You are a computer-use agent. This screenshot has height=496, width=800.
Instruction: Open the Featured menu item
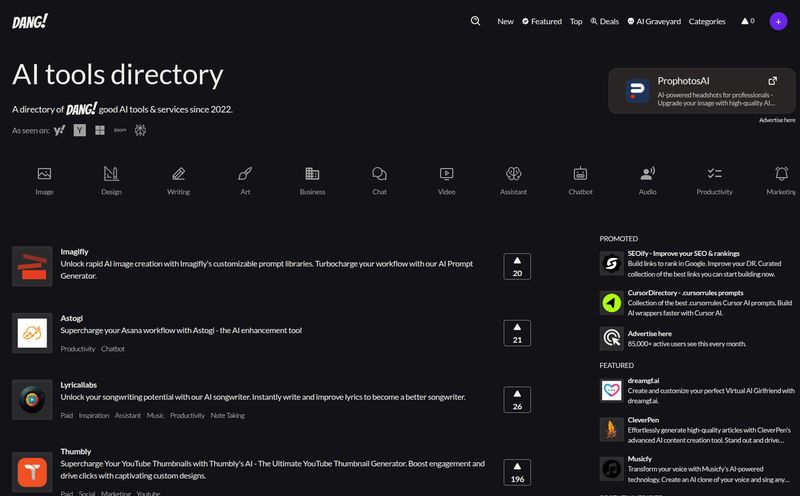542,21
